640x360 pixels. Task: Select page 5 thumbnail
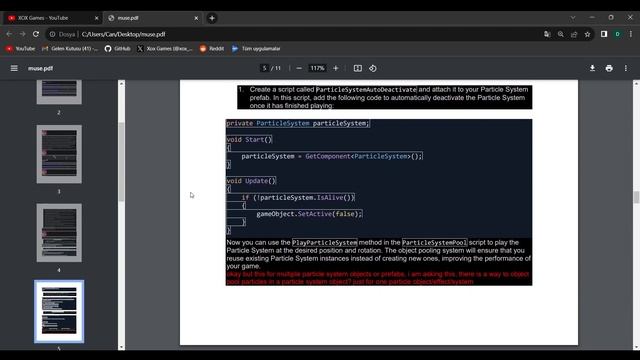pos(59,311)
